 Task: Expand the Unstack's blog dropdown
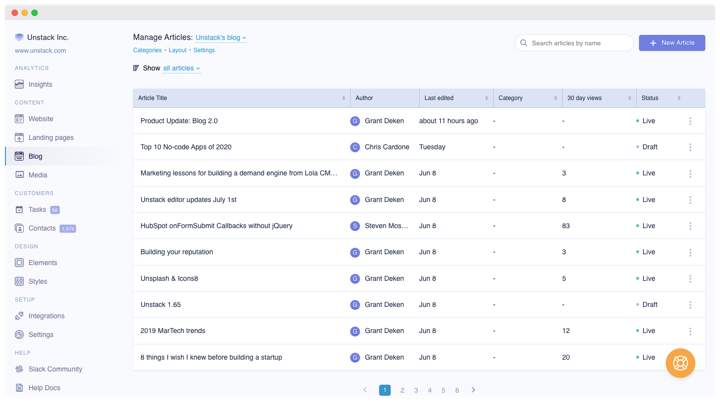pyautogui.click(x=221, y=38)
